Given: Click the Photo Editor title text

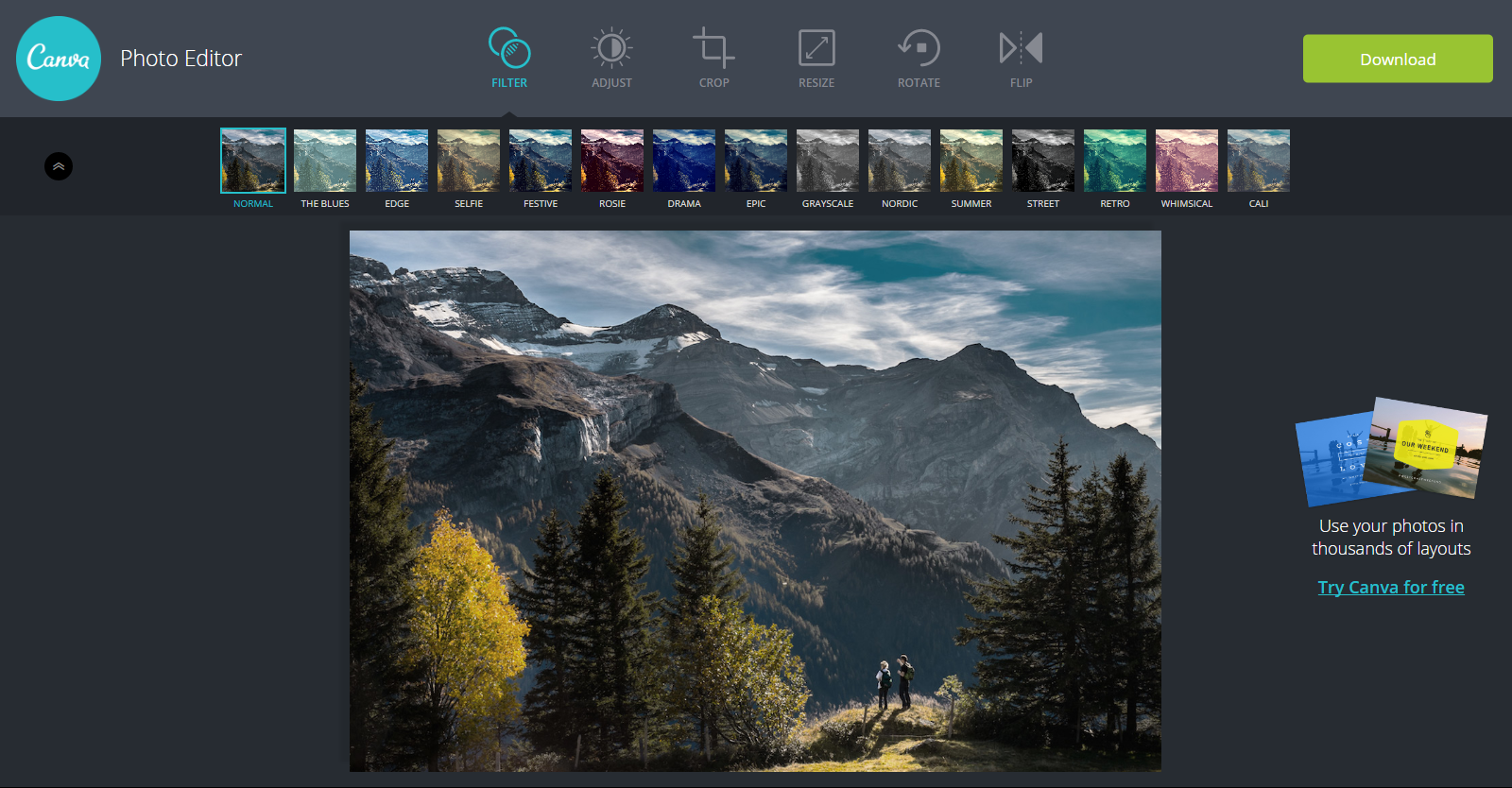Looking at the screenshot, I should click(x=180, y=59).
